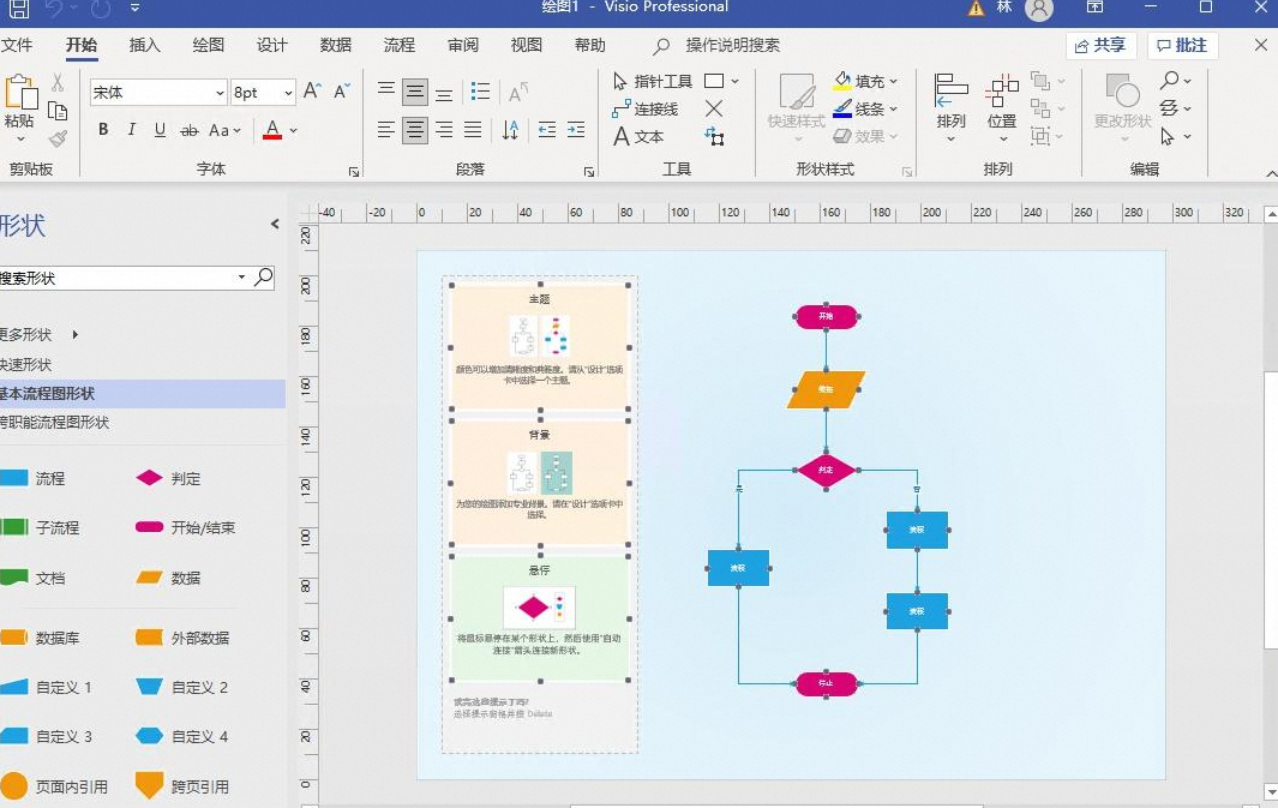Image resolution: width=1278 pixels, height=808 pixels.
Task: Select Cross-Functional Flowchart Shapes (跨职能流程图形状) stencil
Action: tap(55, 422)
